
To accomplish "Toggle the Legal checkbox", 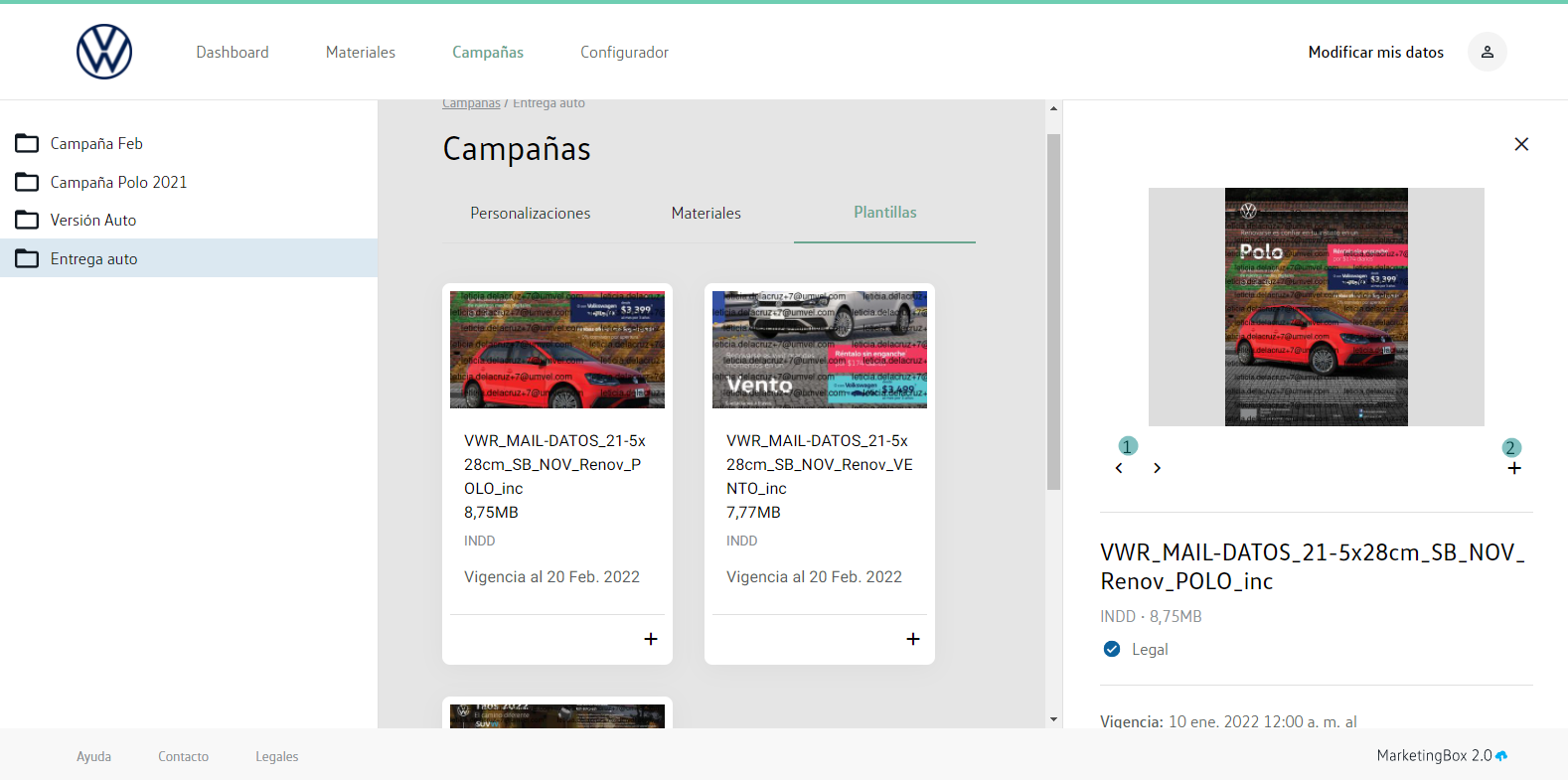I will (1112, 649).
